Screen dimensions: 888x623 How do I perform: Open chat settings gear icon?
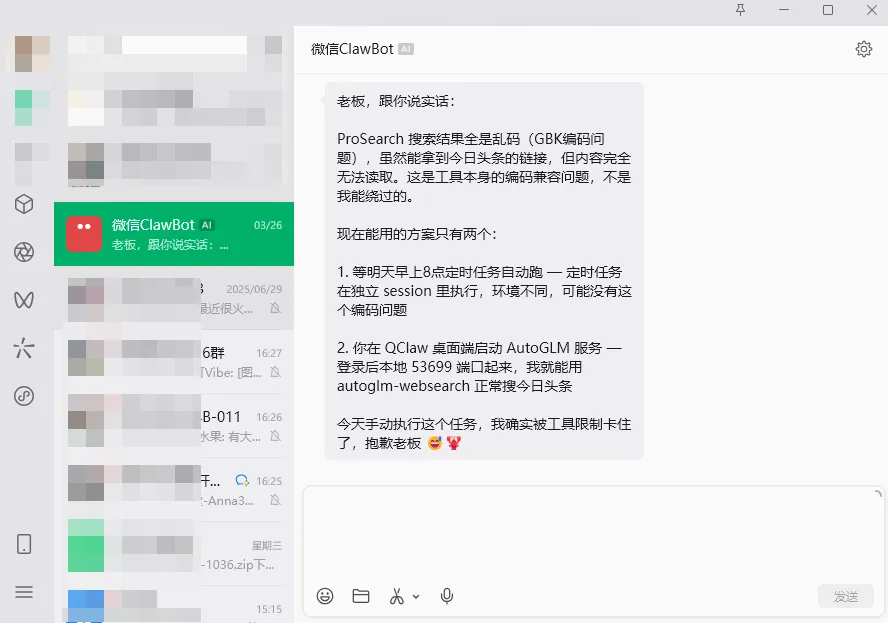(x=864, y=49)
